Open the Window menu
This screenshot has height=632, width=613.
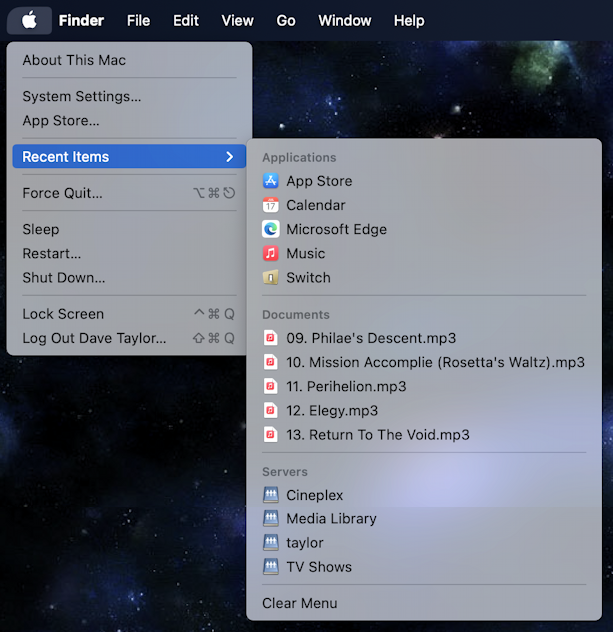tap(345, 20)
